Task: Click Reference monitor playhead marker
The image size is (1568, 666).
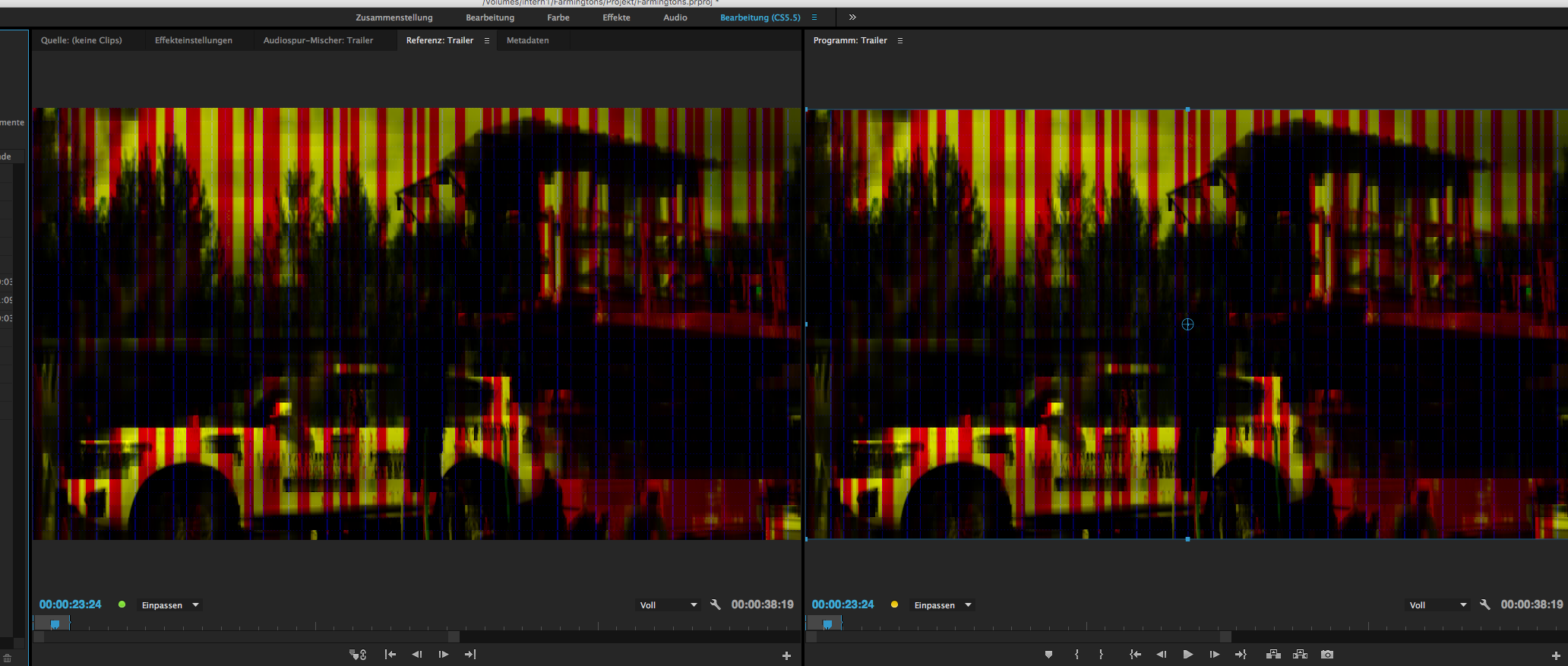Action: pyautogui.click(x=55, y=624)
